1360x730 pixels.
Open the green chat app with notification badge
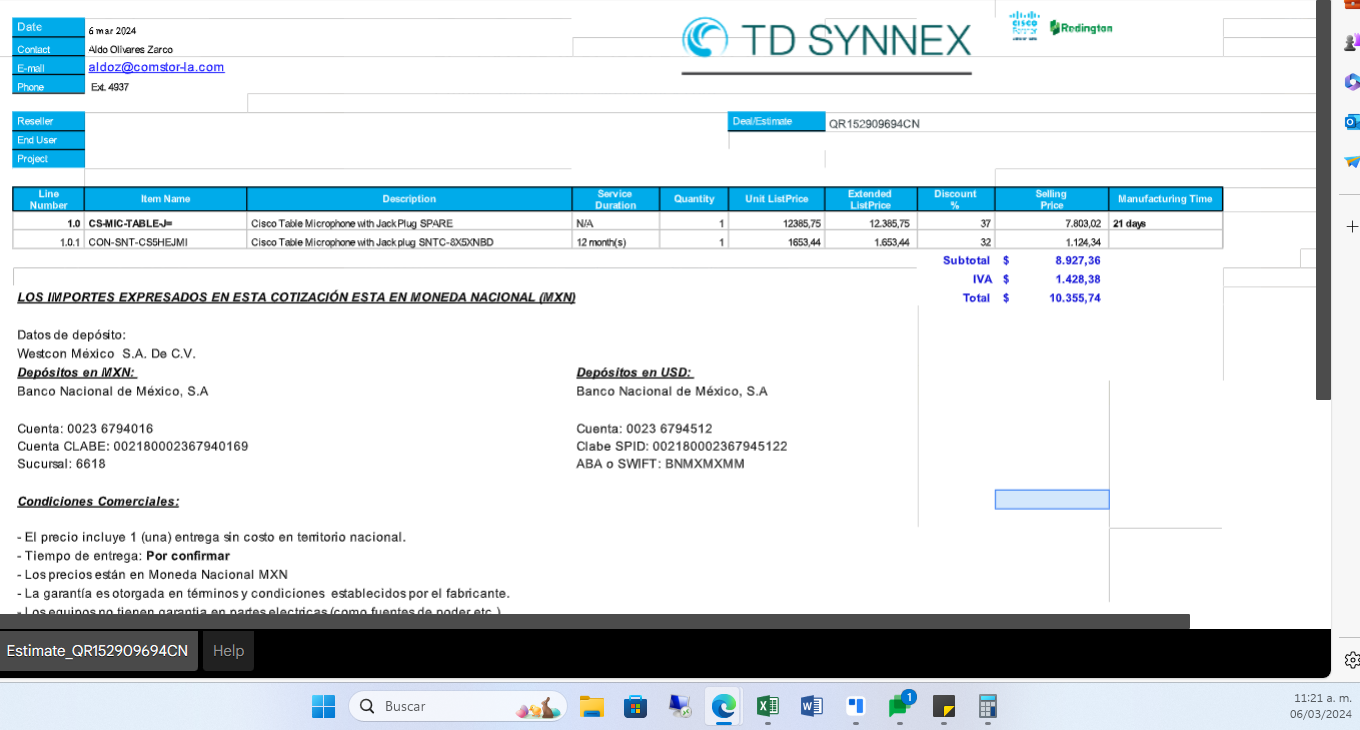pos(900,706)
